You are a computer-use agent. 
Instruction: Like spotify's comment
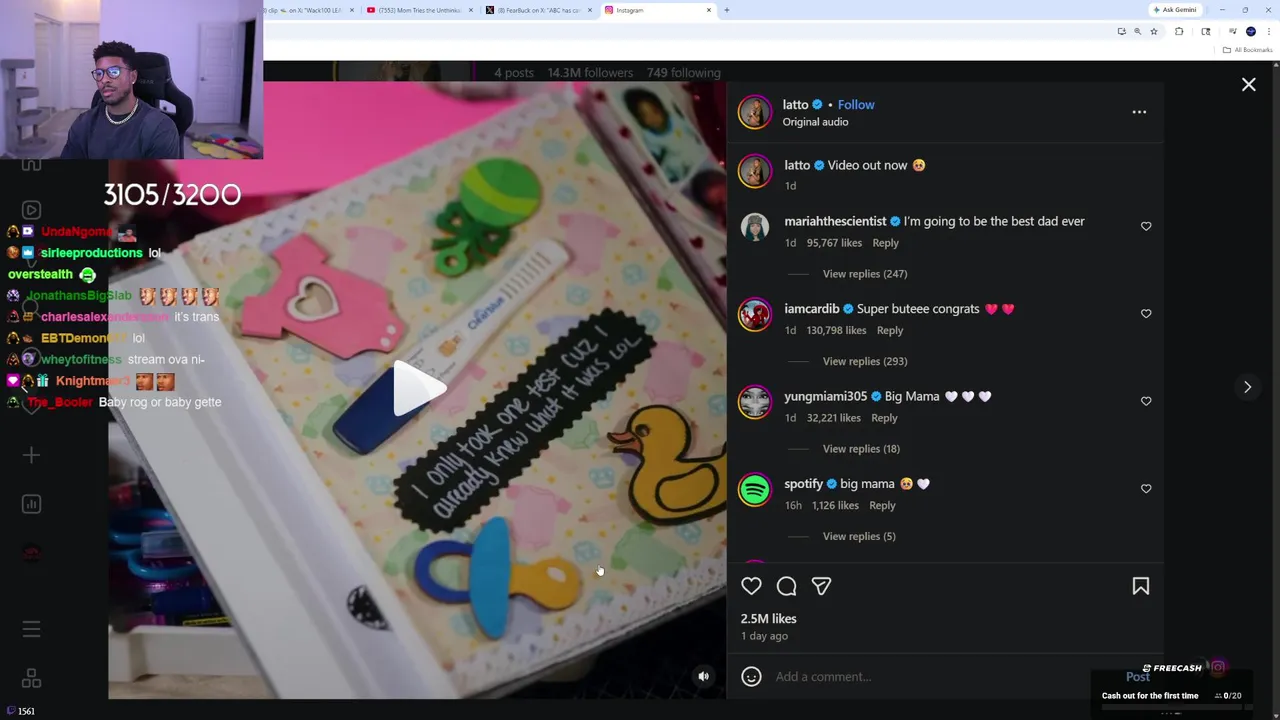[1146, 488]
